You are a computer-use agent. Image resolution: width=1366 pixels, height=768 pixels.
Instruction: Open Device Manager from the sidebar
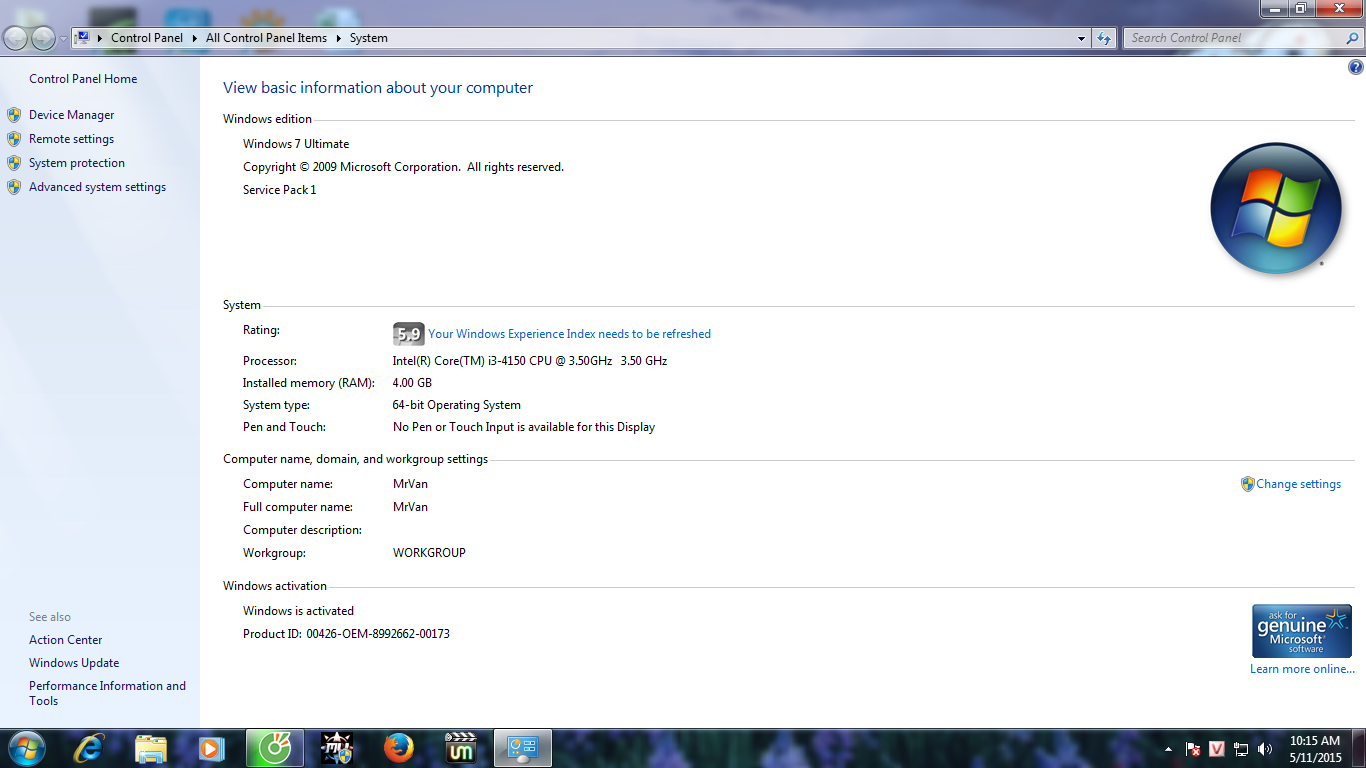point(71,115)
